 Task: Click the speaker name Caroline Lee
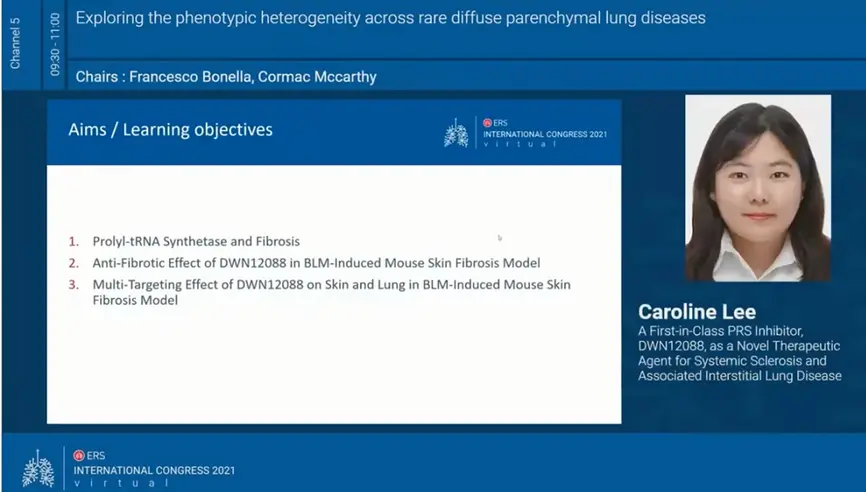point(697,312)
